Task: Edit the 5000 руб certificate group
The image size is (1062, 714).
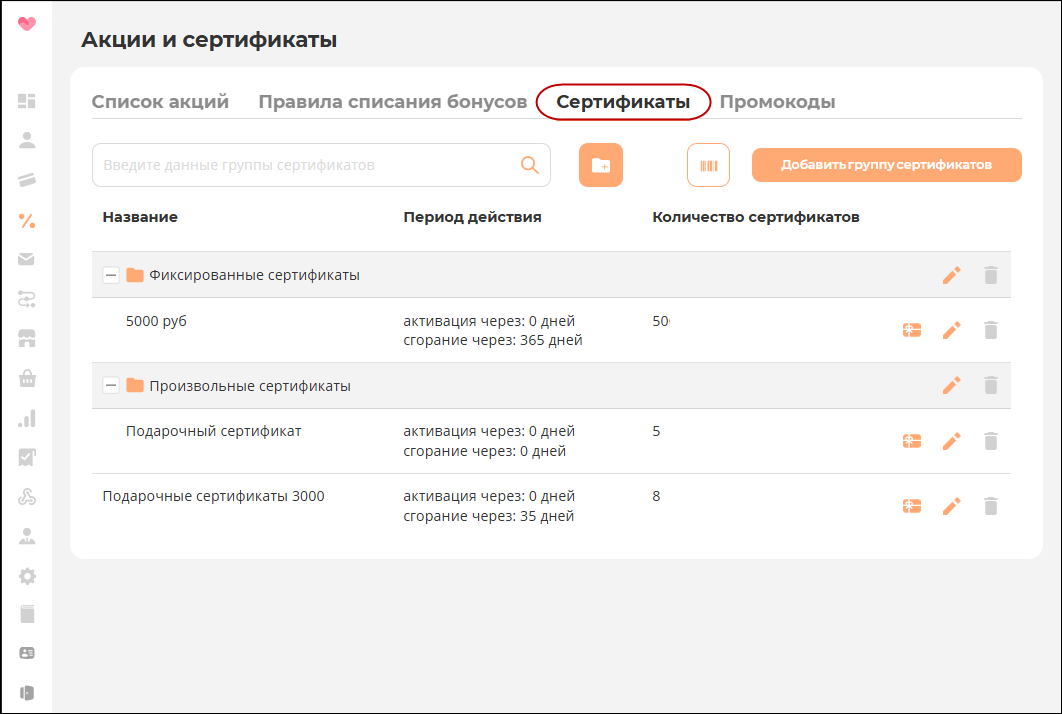Action: (952, 331)
